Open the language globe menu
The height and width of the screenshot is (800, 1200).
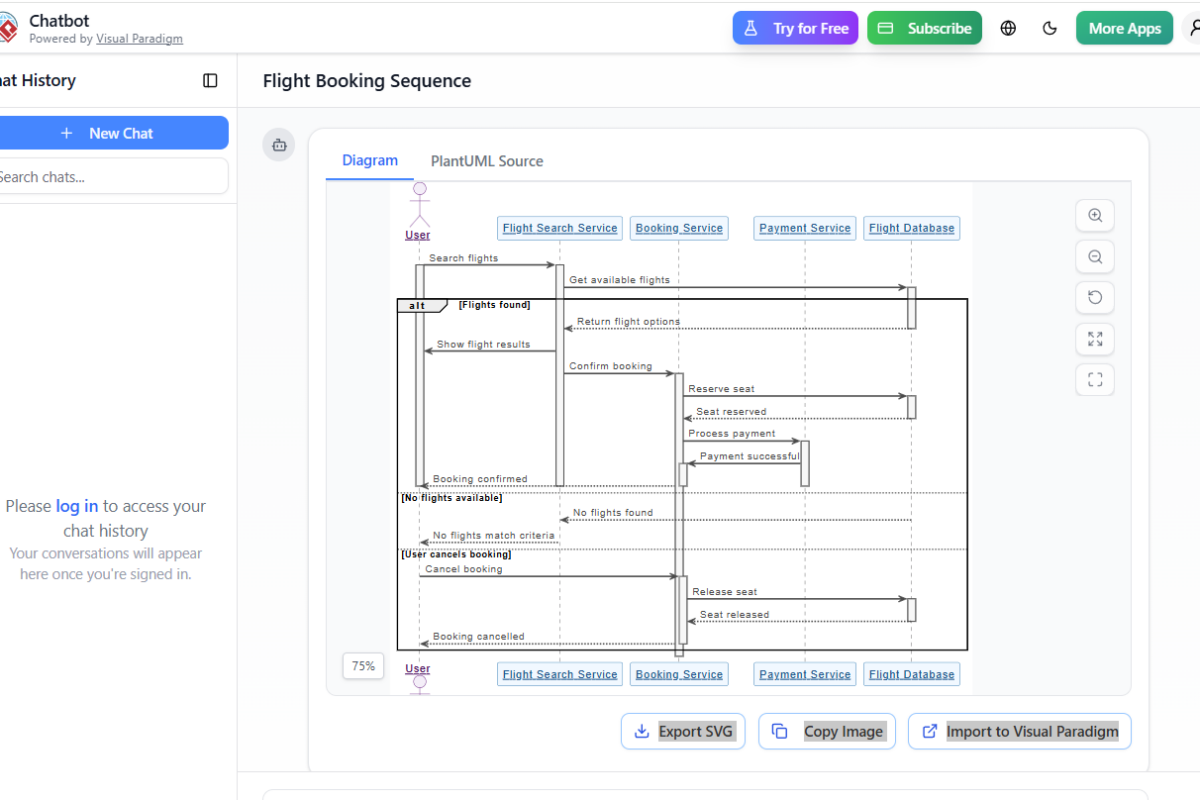(x=1008, y=28)
